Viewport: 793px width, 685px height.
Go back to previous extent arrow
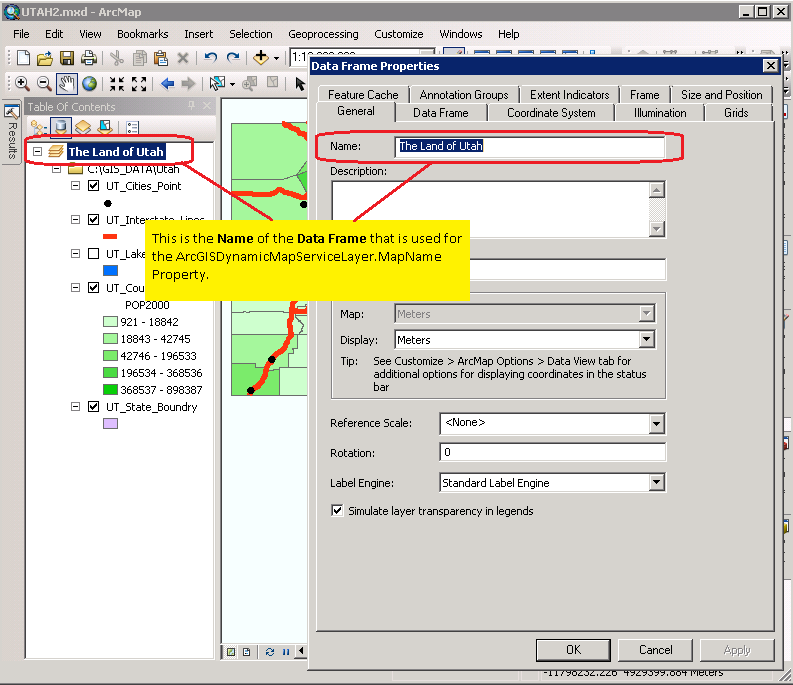pos(167,83)
